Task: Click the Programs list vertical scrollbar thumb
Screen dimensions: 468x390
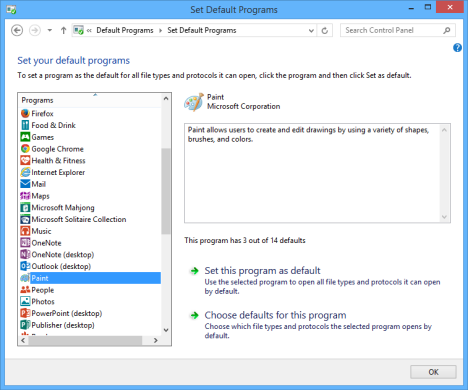Action: 165,191
